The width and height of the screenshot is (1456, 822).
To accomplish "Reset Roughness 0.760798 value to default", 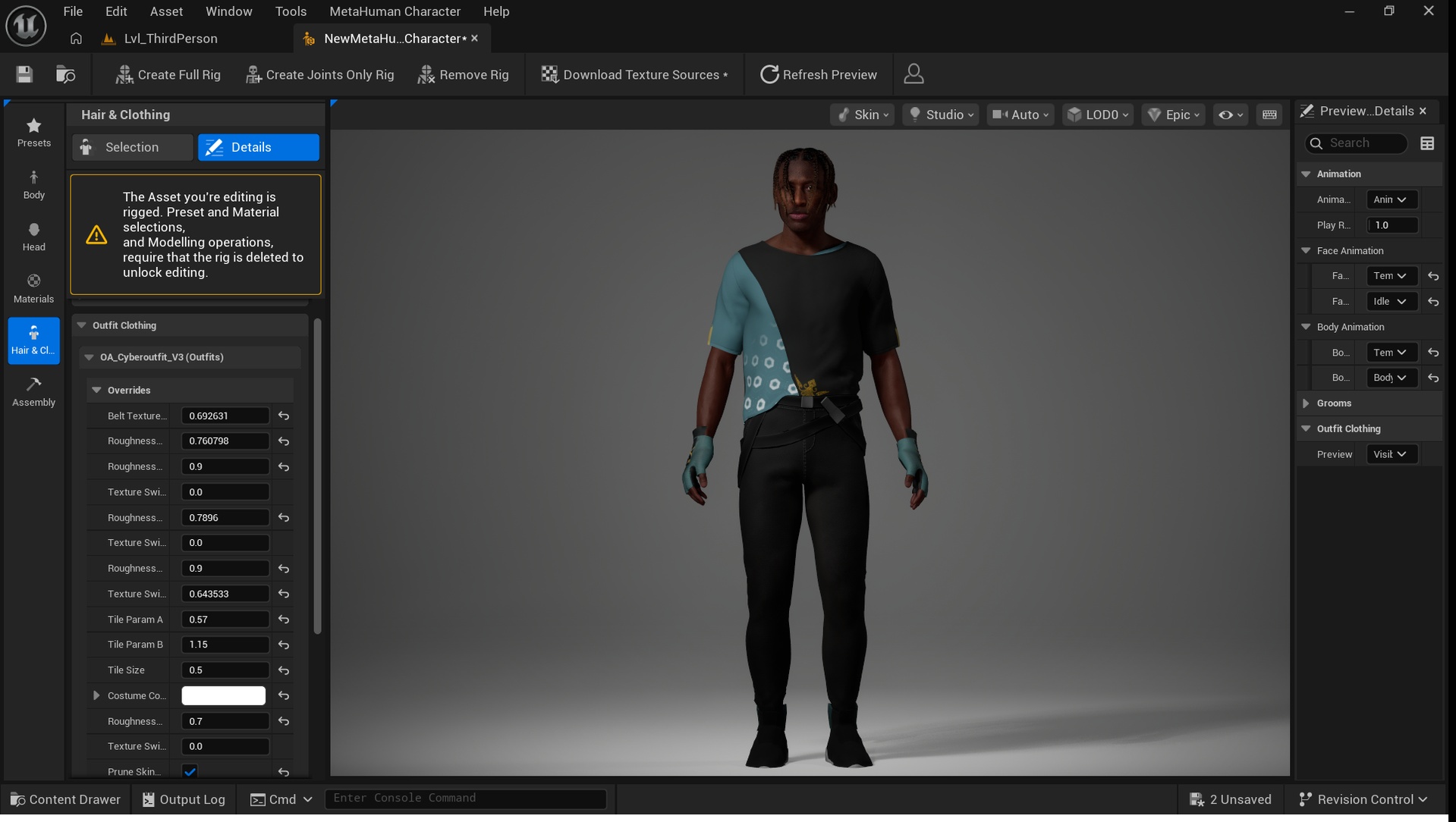I will [284, 441].
